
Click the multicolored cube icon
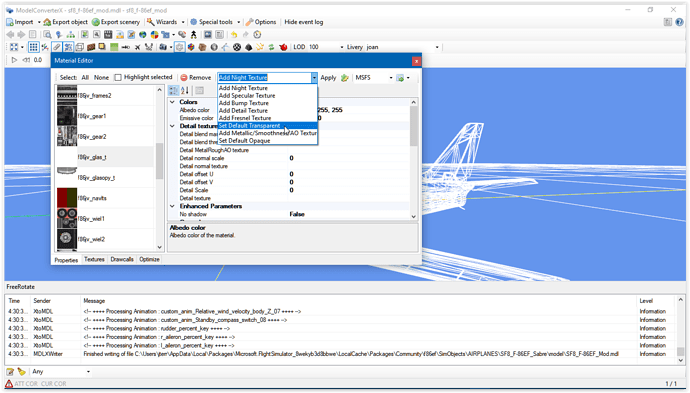[x=191, y=47]
